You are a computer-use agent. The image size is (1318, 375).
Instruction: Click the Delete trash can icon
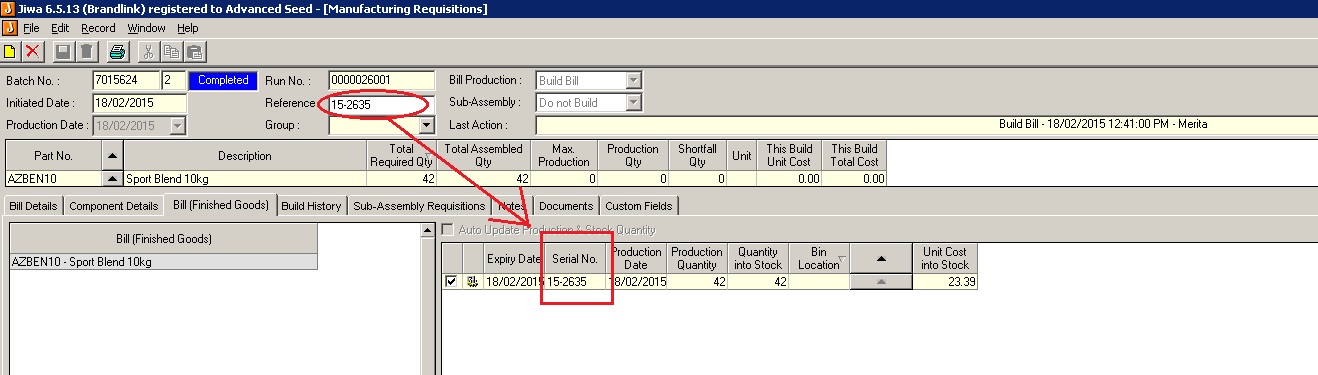pyautogui.click(x=86, y=51)
